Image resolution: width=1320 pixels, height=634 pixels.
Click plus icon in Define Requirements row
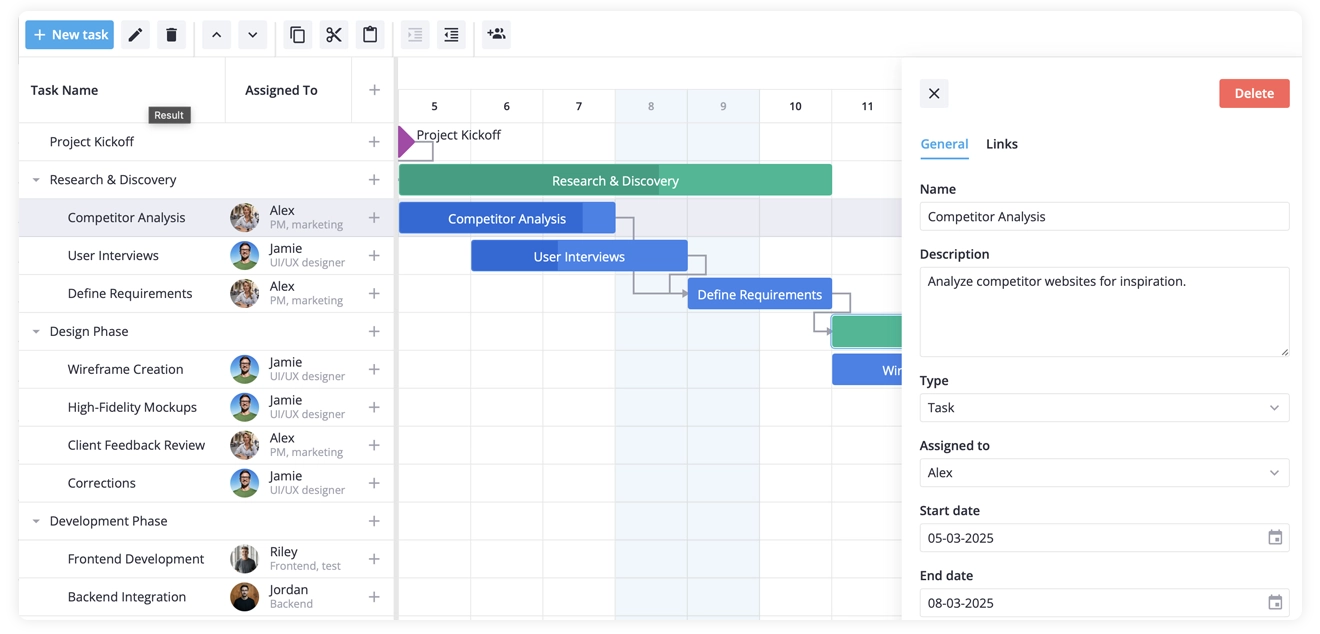374,294
